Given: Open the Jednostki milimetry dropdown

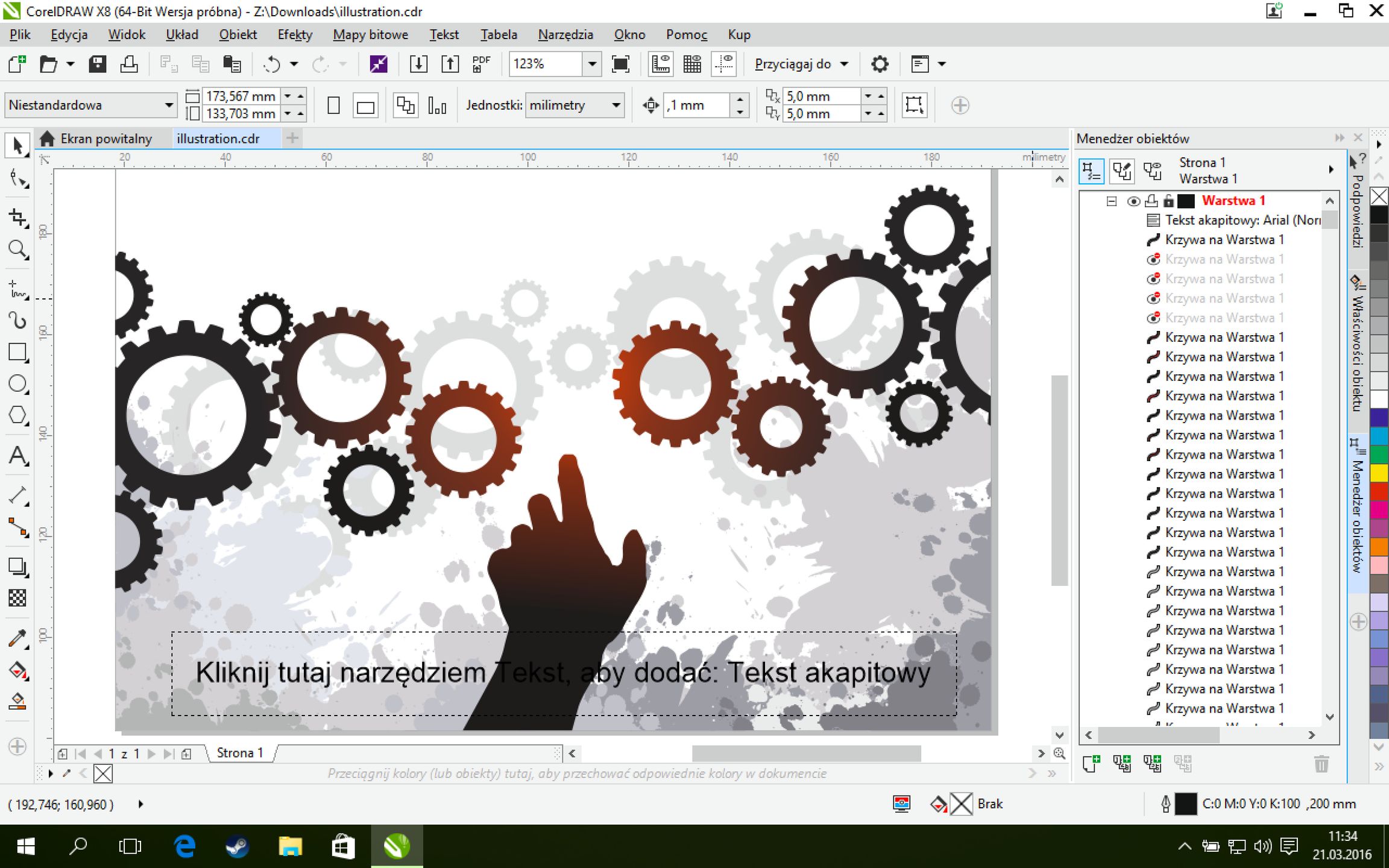Looking at the screenshot, I should (616, 105).
